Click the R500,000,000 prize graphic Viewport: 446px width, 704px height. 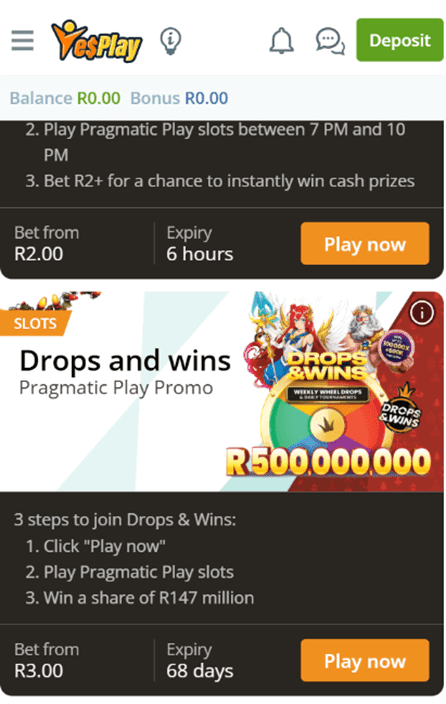tap(328, 462)
